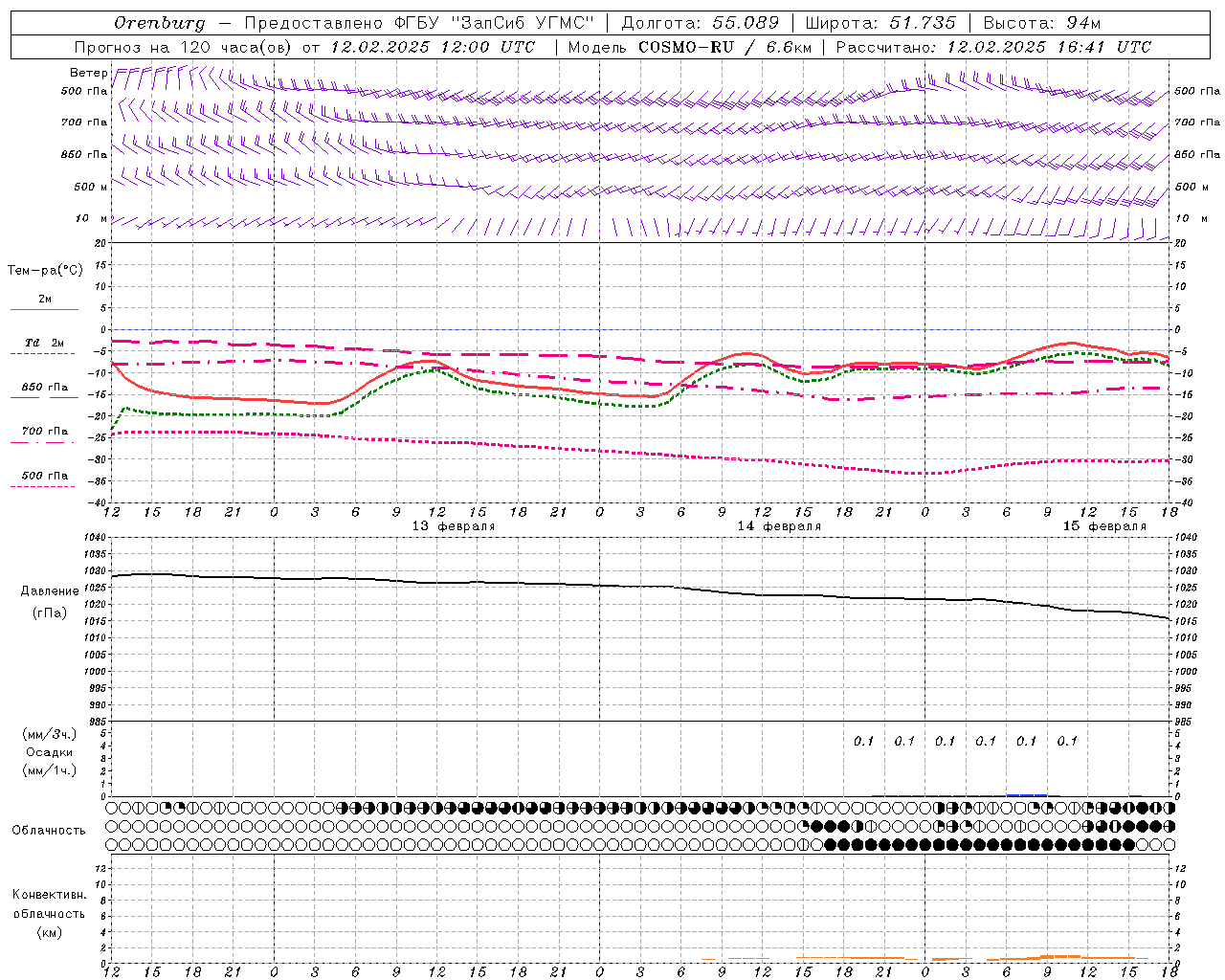Click the '(гПа)' unit label under Давление

(x=49, y=613)
